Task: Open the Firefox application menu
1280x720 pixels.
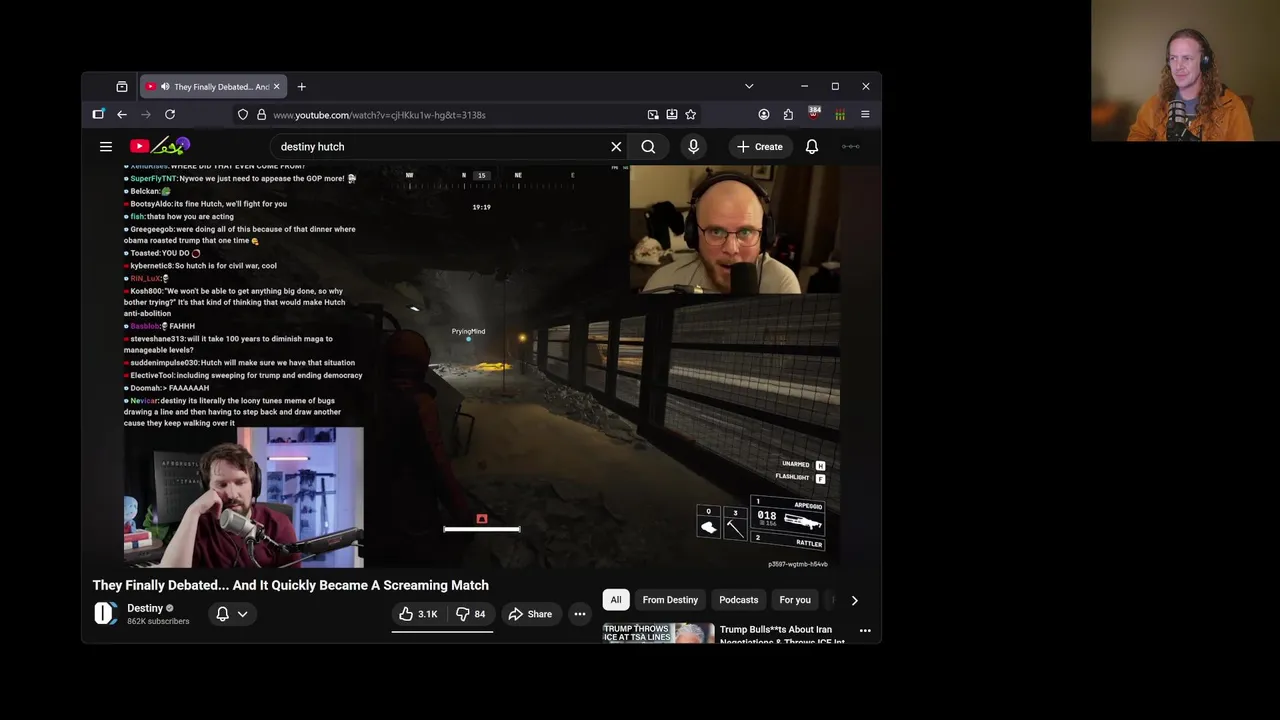Action: click(x=865, y=115)
